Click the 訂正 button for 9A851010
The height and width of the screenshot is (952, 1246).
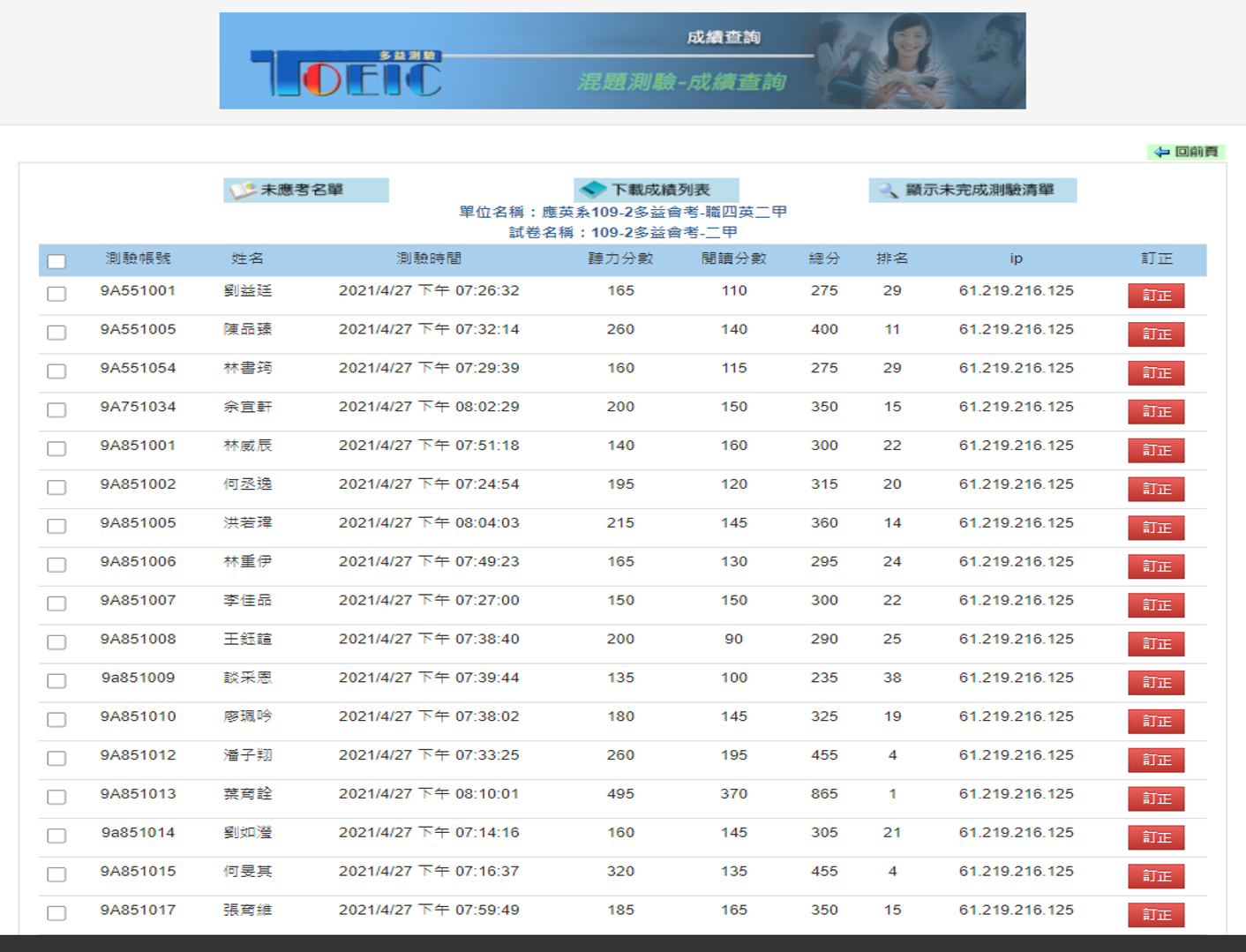pyautogui.click(x=1156, y=723)
